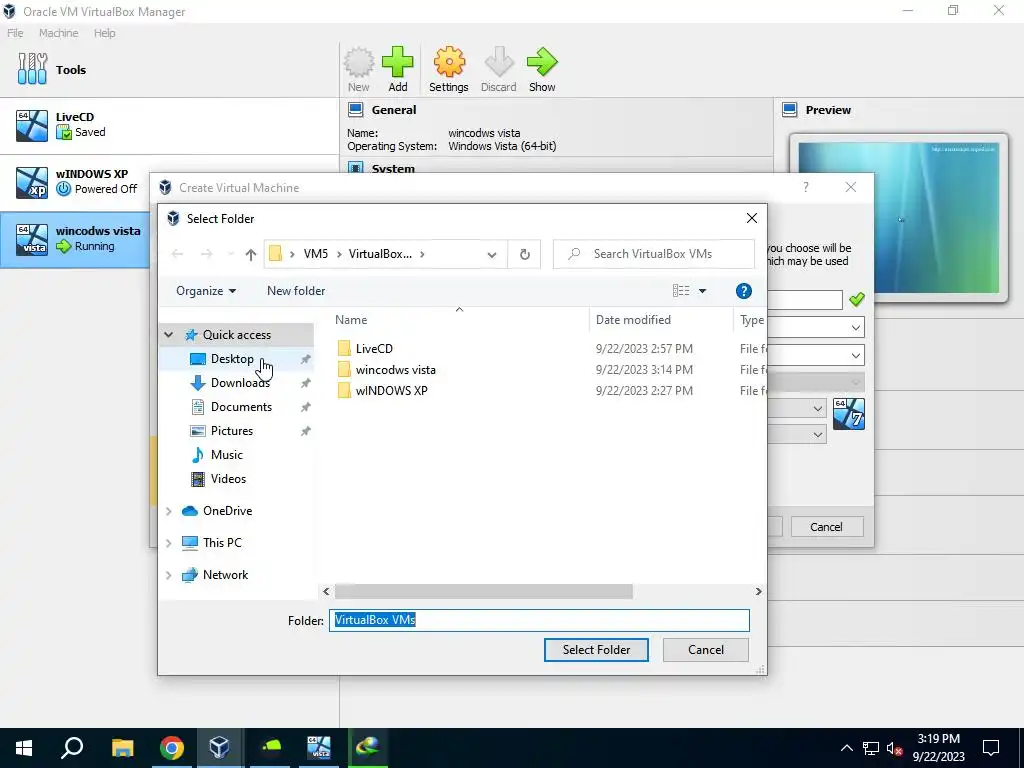
Task: Open Pictures in navigation pane
Action: coord(232,431)
